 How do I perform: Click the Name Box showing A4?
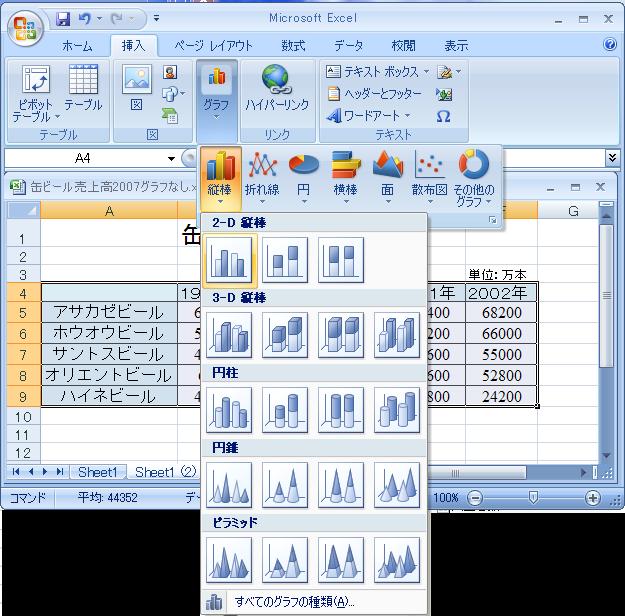83,159
